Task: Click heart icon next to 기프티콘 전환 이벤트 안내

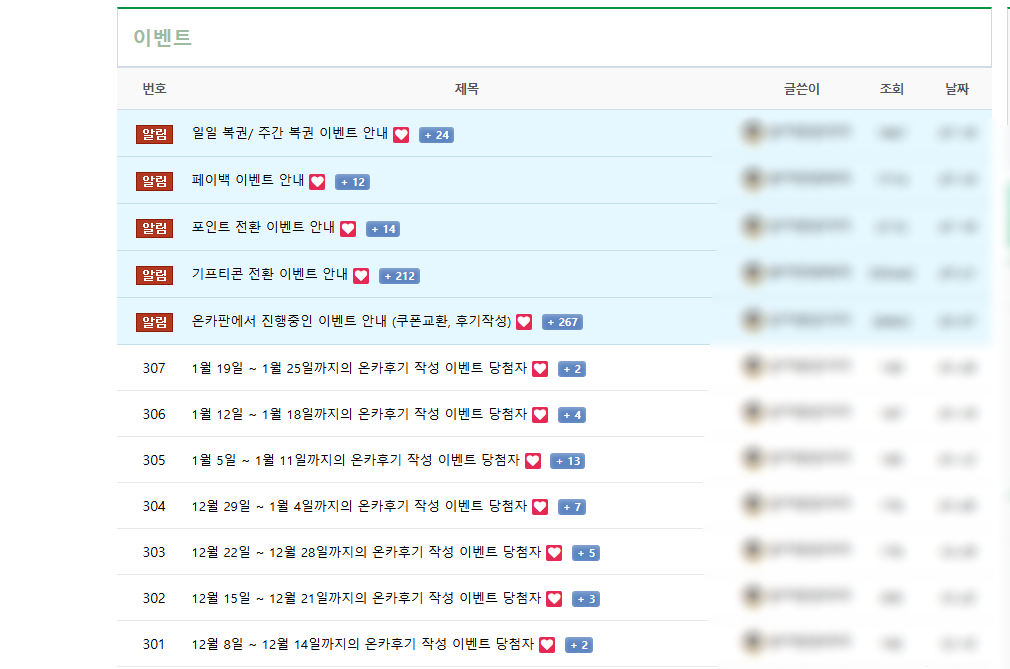Action: coord(361,276)
